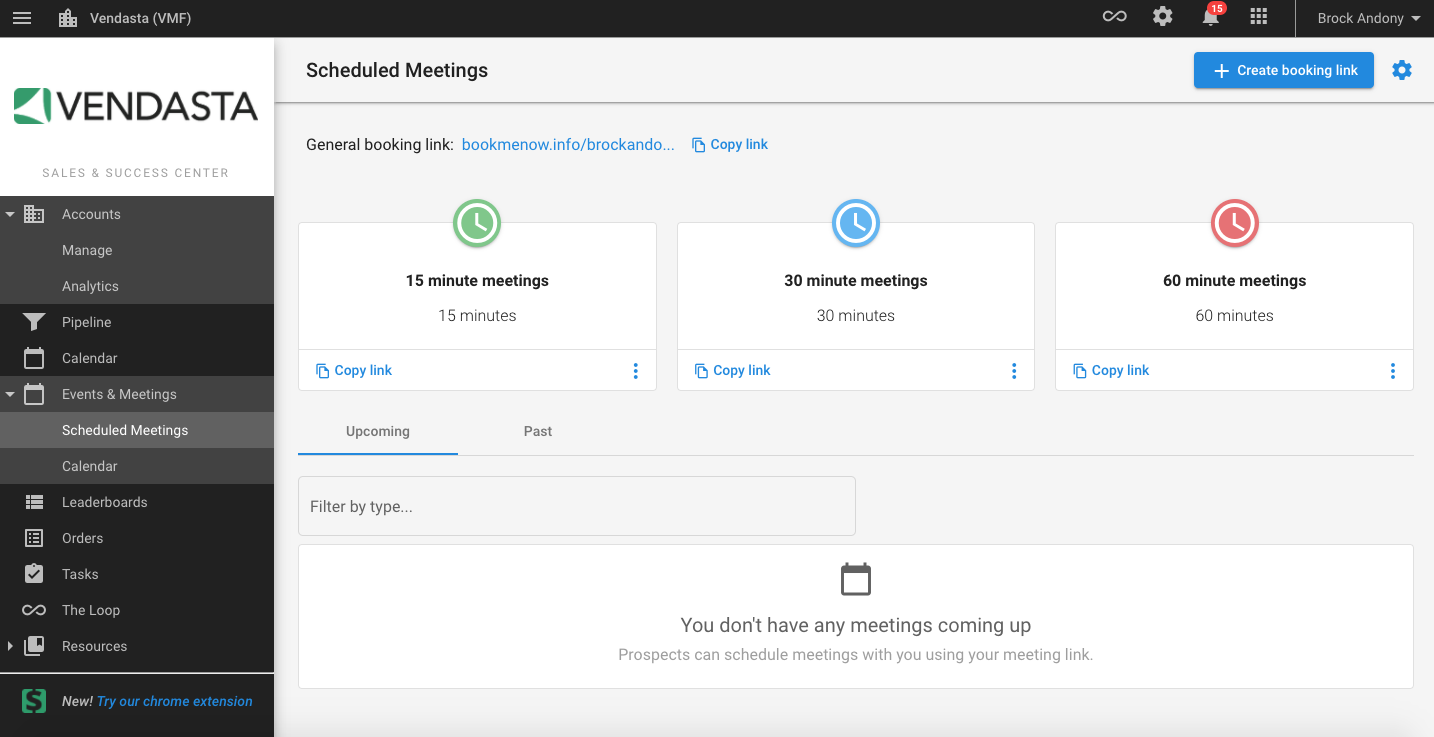Copy the general booking link
This screenshot has height=737, width=1434.
[730, 144]
